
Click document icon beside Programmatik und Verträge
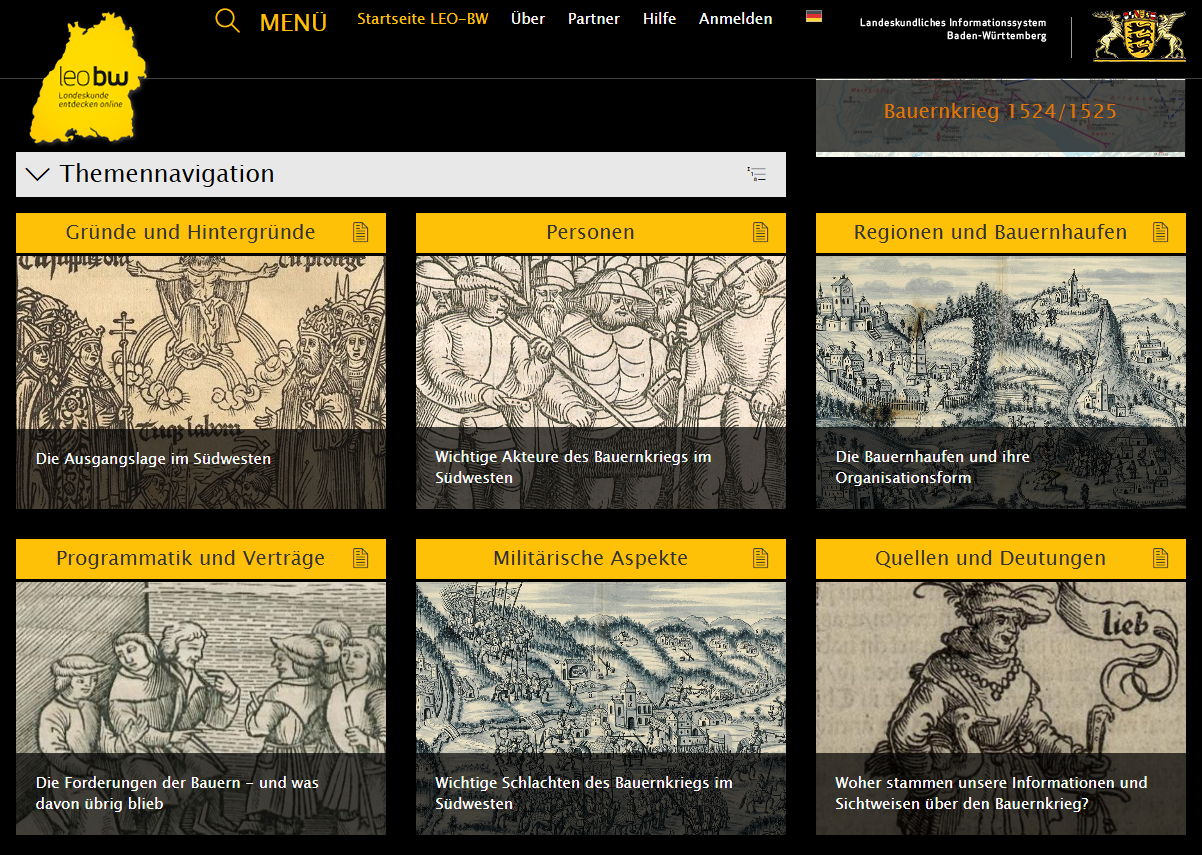(361, 558)
